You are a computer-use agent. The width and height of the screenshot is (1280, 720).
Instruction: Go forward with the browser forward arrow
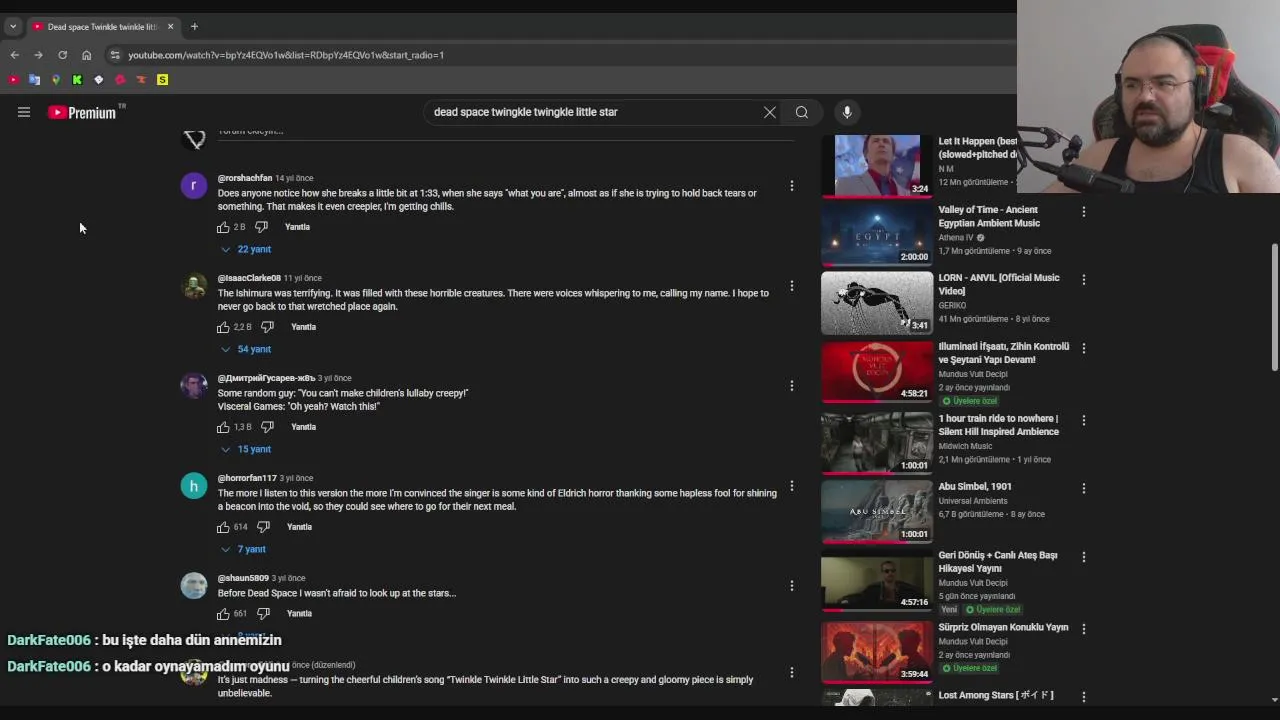pos(38,55)
